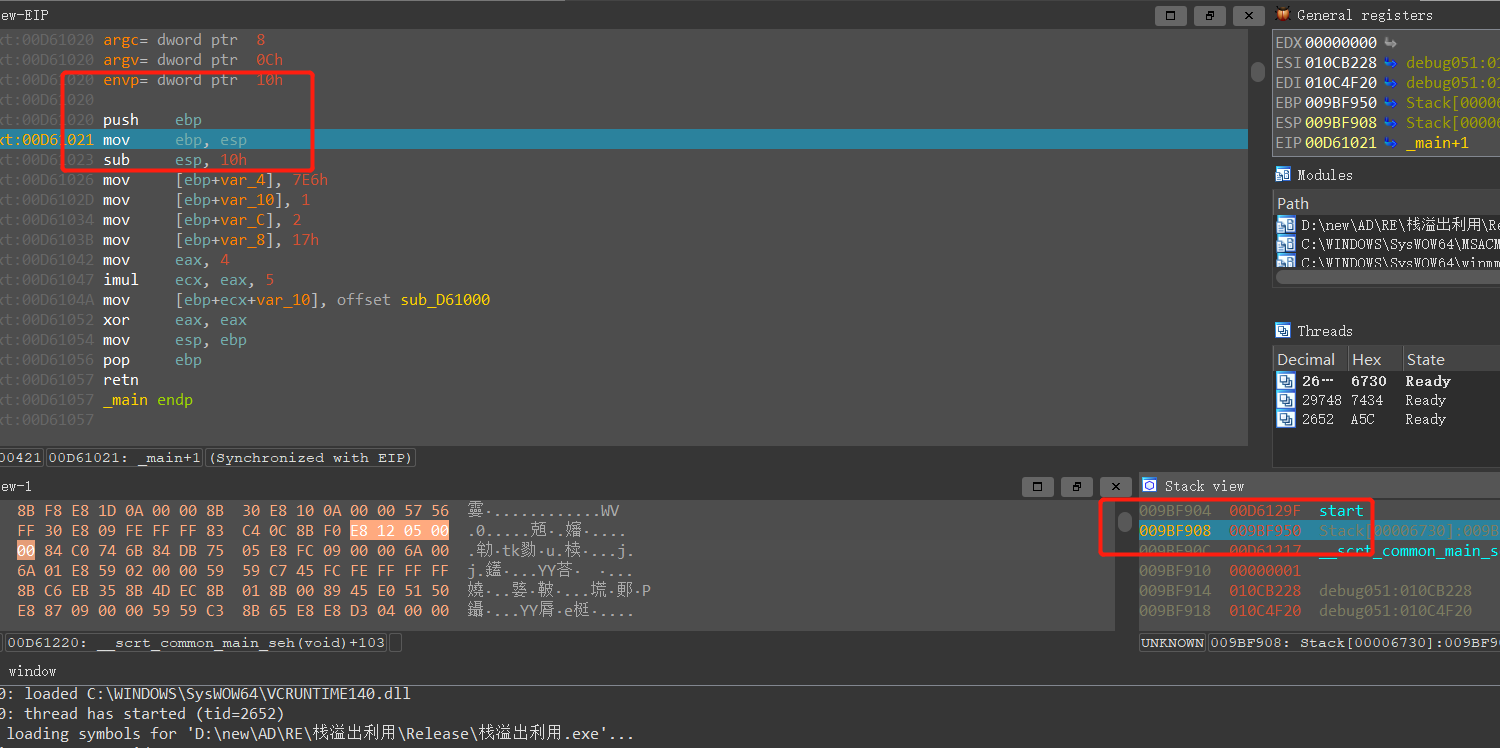Select the 'sub esp, 10h' instruction

(x=175, y=160)
